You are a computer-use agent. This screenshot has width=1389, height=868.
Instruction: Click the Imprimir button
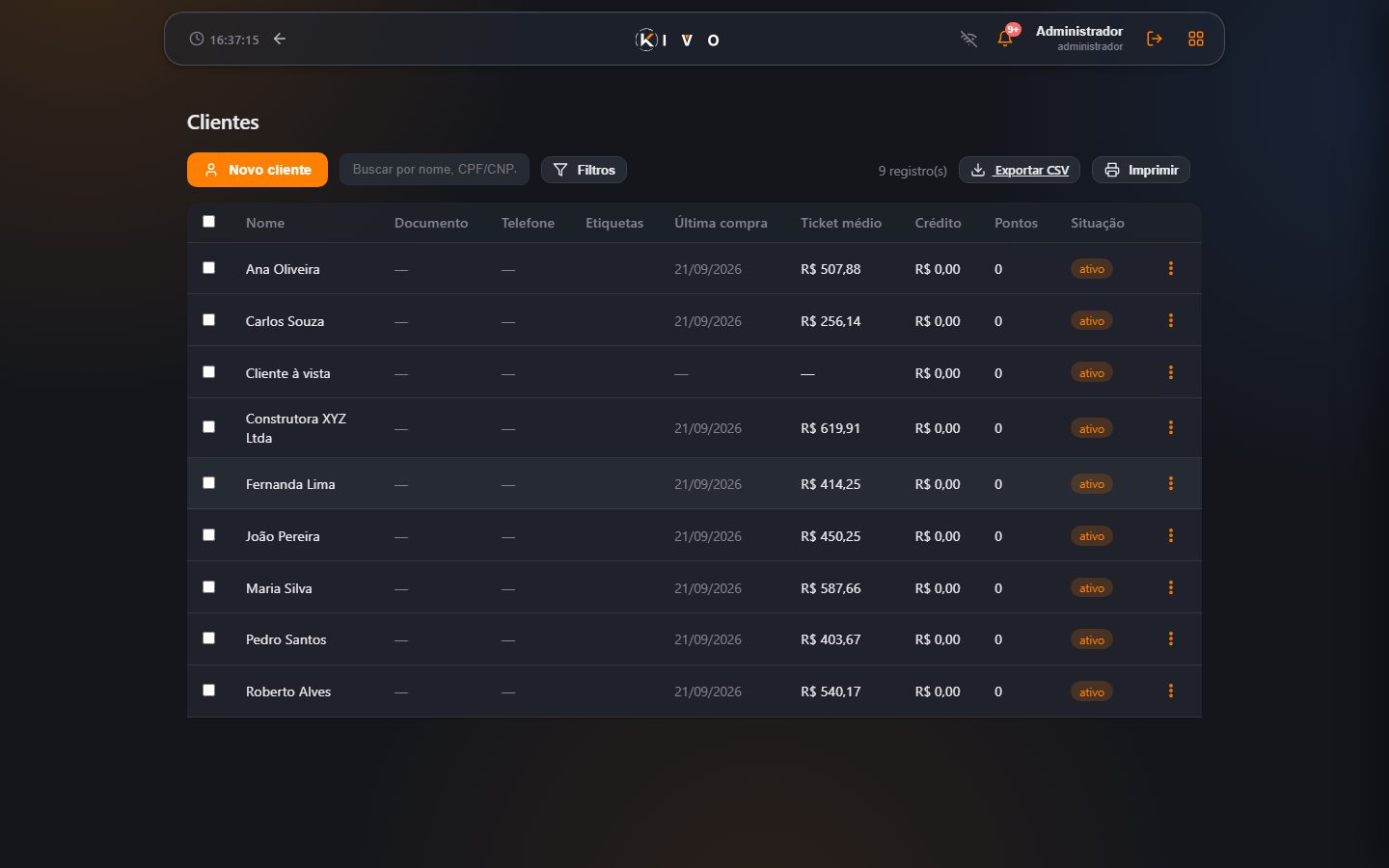tap(1141, 170)
